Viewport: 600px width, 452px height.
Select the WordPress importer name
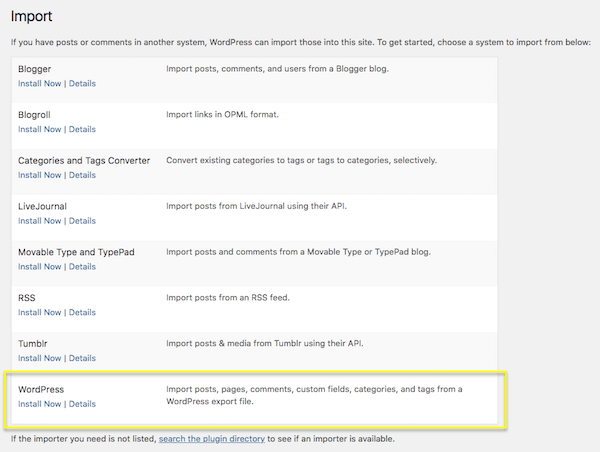pyautogui.click(x=41, y=389)
